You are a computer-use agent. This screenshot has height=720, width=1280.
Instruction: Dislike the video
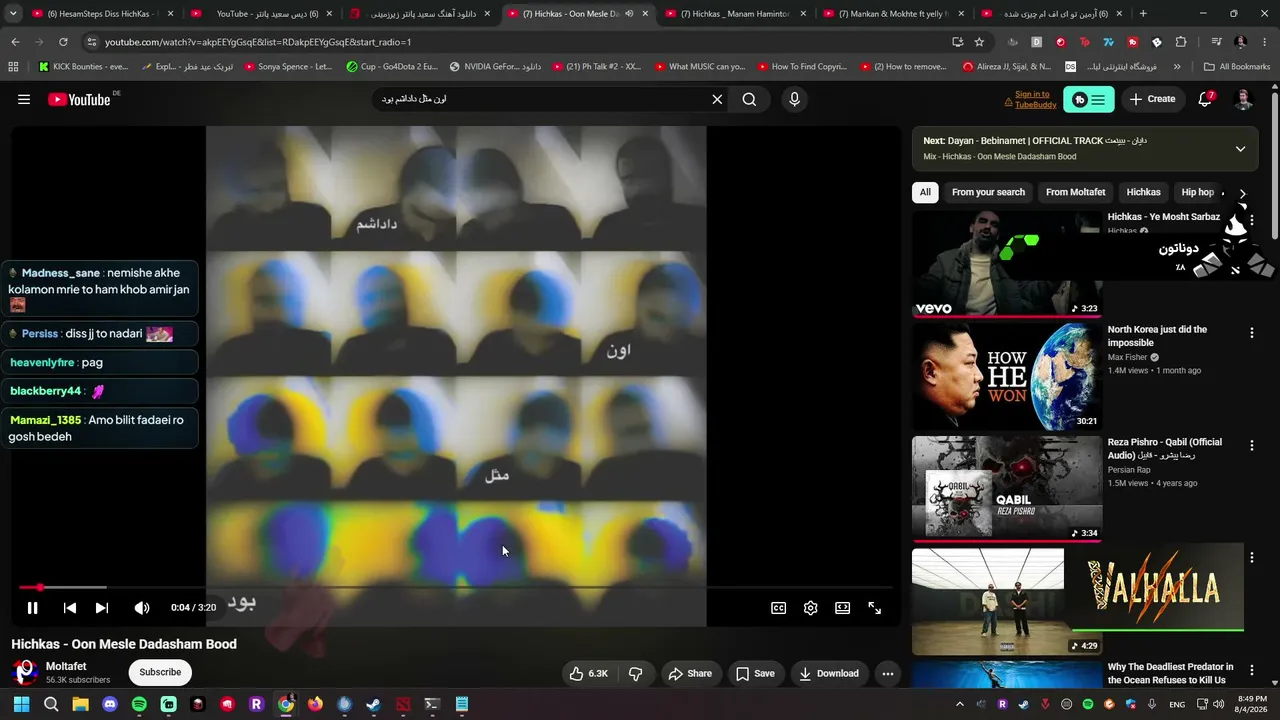pos(635,673)
